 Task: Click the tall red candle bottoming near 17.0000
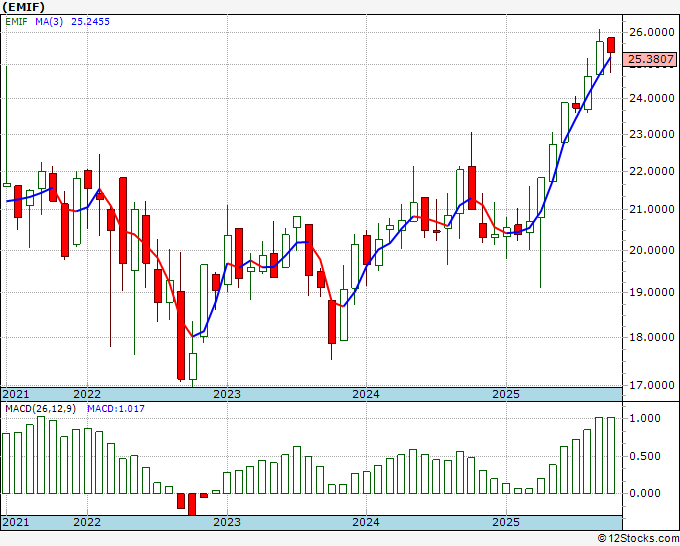pos(181,335)
